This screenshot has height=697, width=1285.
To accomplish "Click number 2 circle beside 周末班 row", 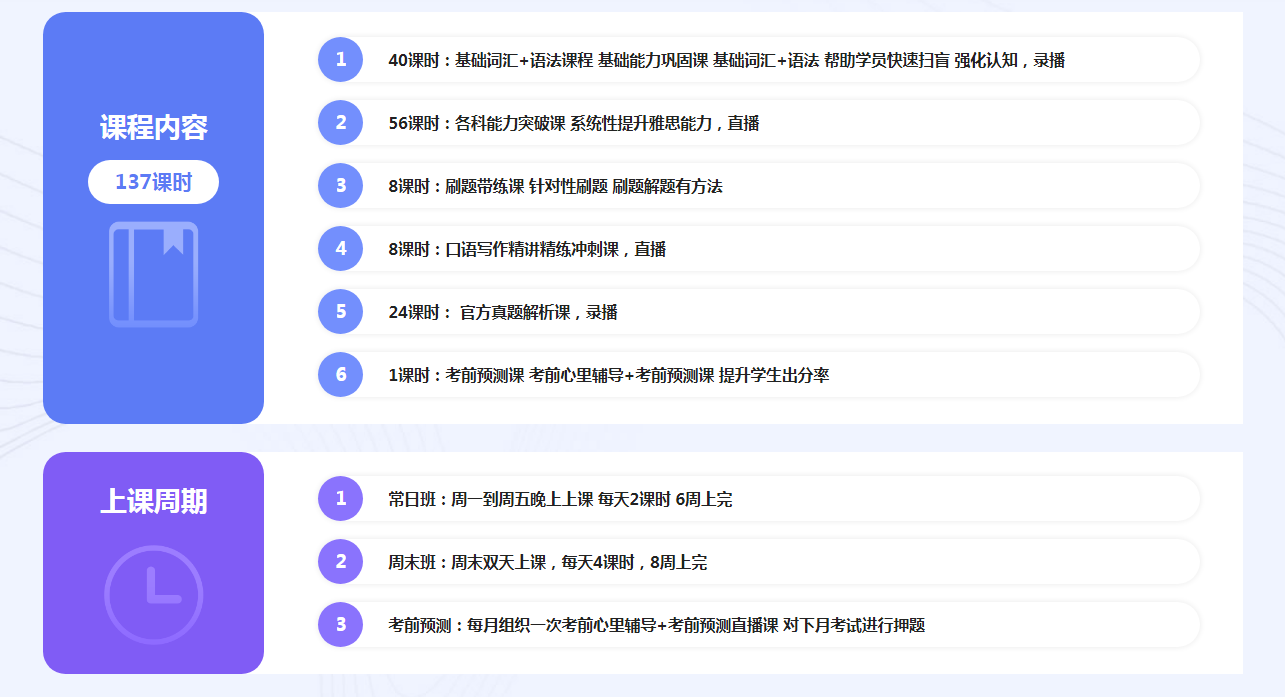I will click(341, 562).
